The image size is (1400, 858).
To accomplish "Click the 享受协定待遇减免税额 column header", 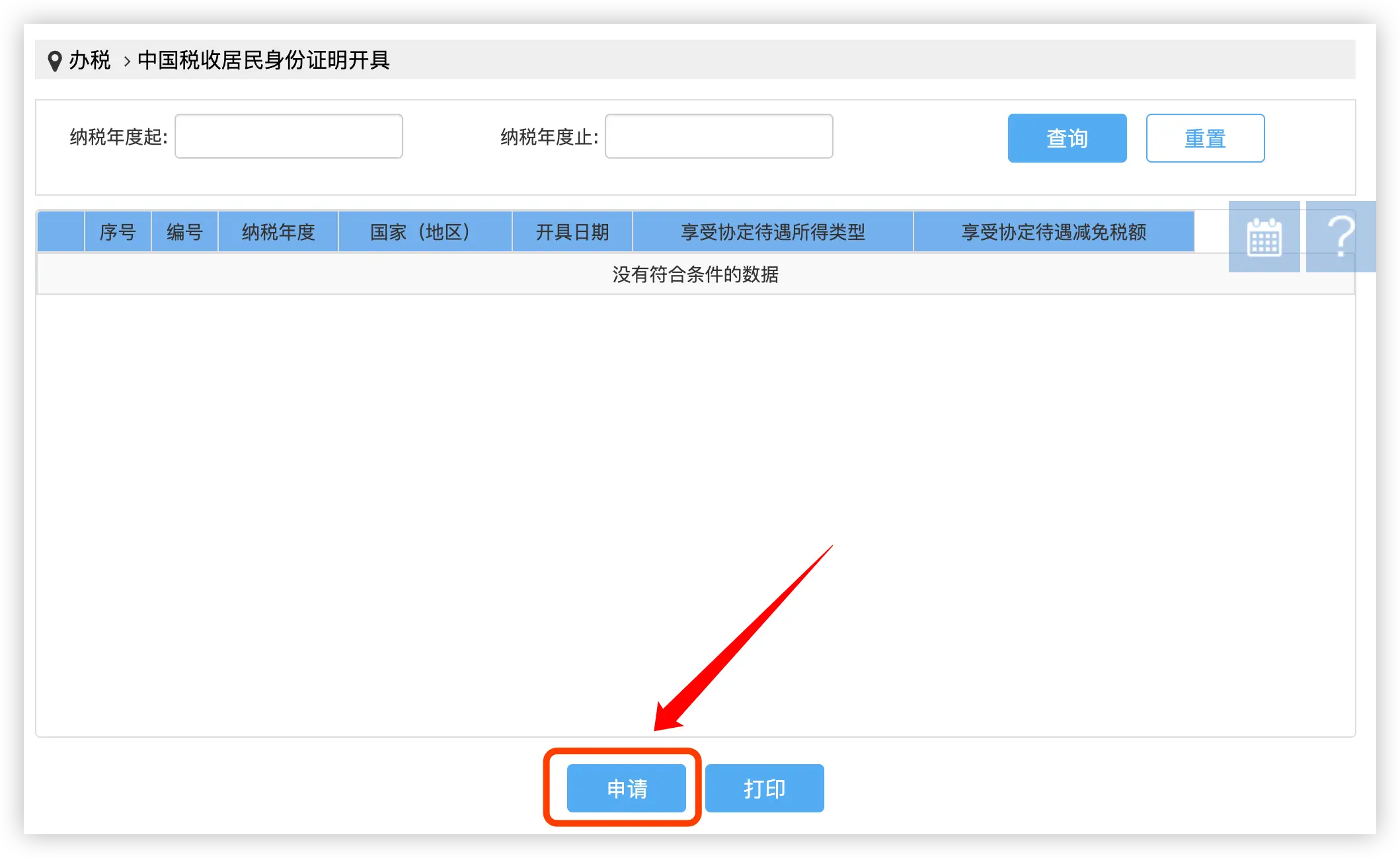I will coord(1054,232).
